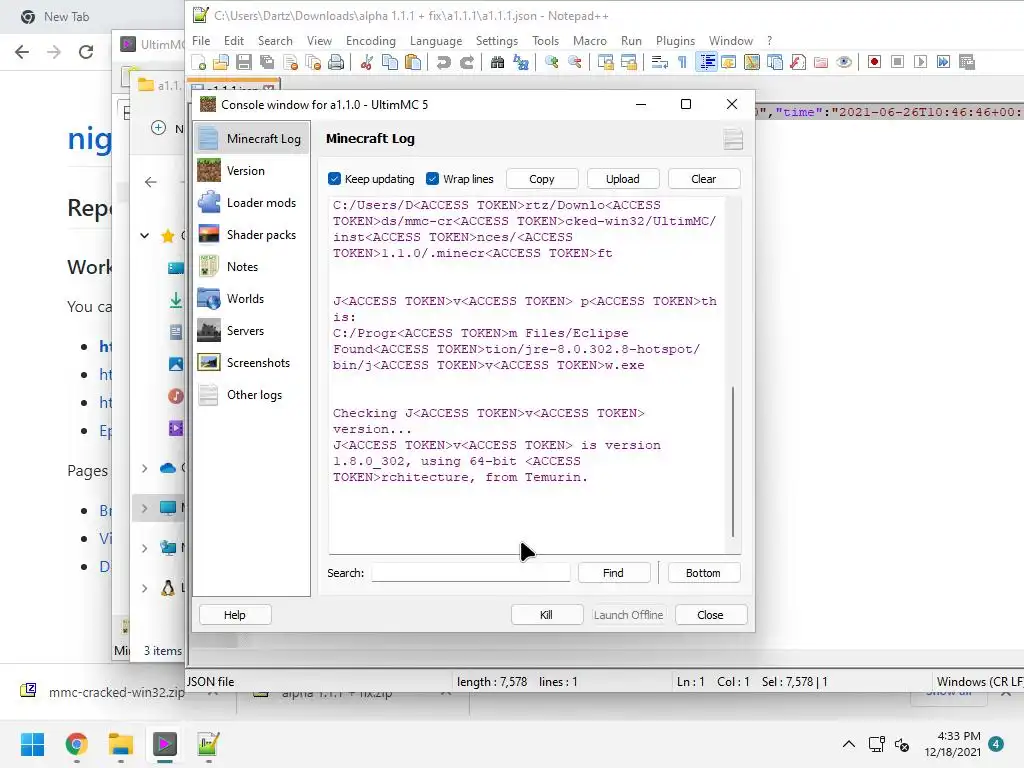Click the Open file icon in Notepad++ toolbar
The height and width of the screenshot is (768, 1024).
[x=221, y=62]
